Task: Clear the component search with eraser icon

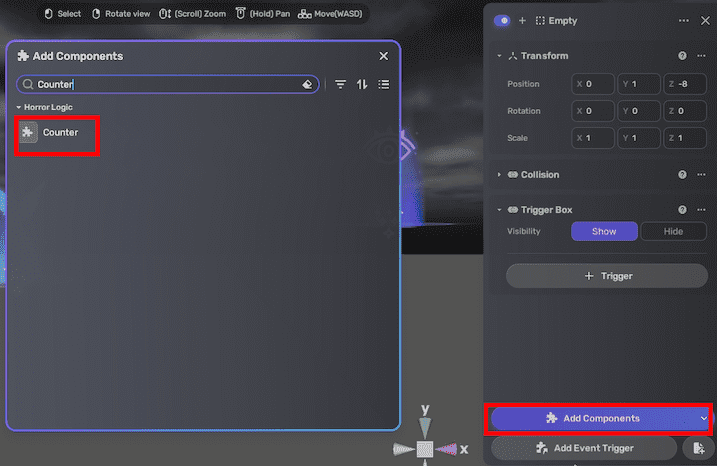Action: coord(307,85)
